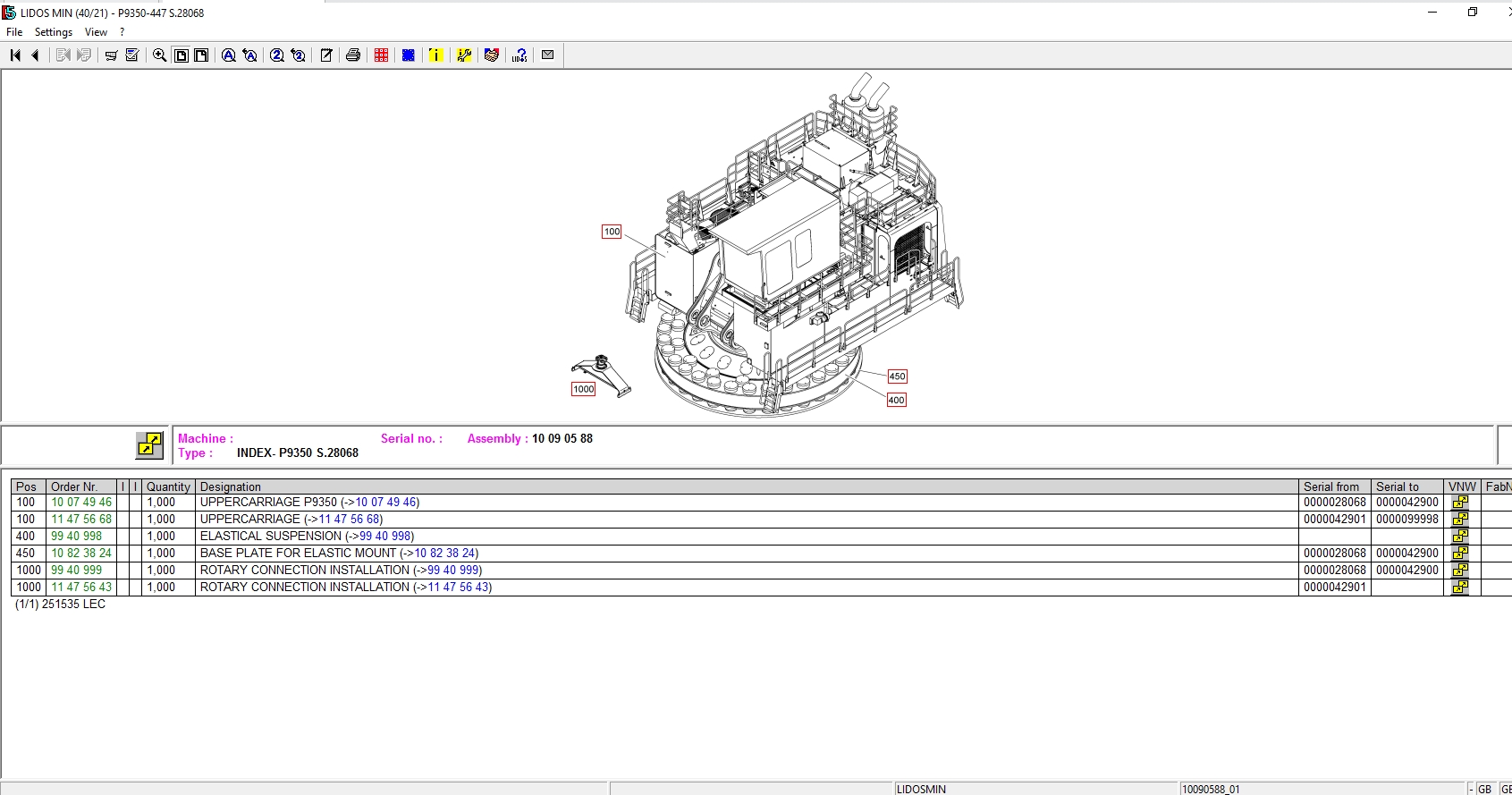1512x795 pixels.
Task: Click the Pos column header
Action: (29, 486)
